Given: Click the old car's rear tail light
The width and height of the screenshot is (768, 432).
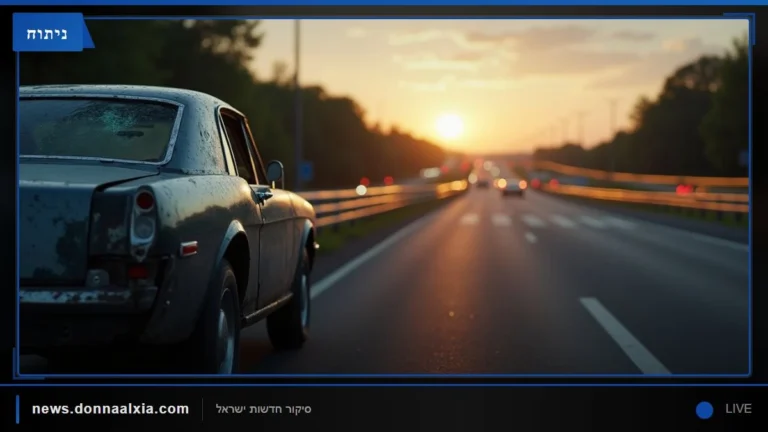Looking at the screenshot, I should coord(144,223).
